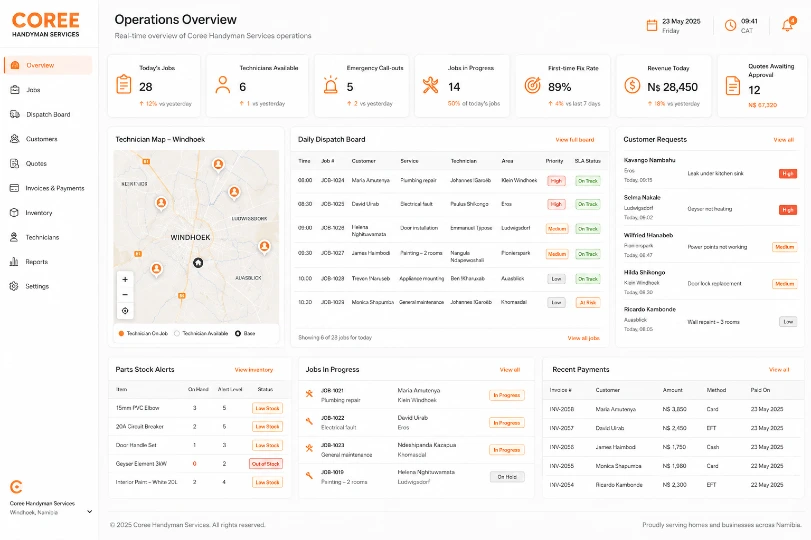Click Technicians Available person icon
This screenshot has width=811, height=540.
pyautogui.click(x=223, y=85)
